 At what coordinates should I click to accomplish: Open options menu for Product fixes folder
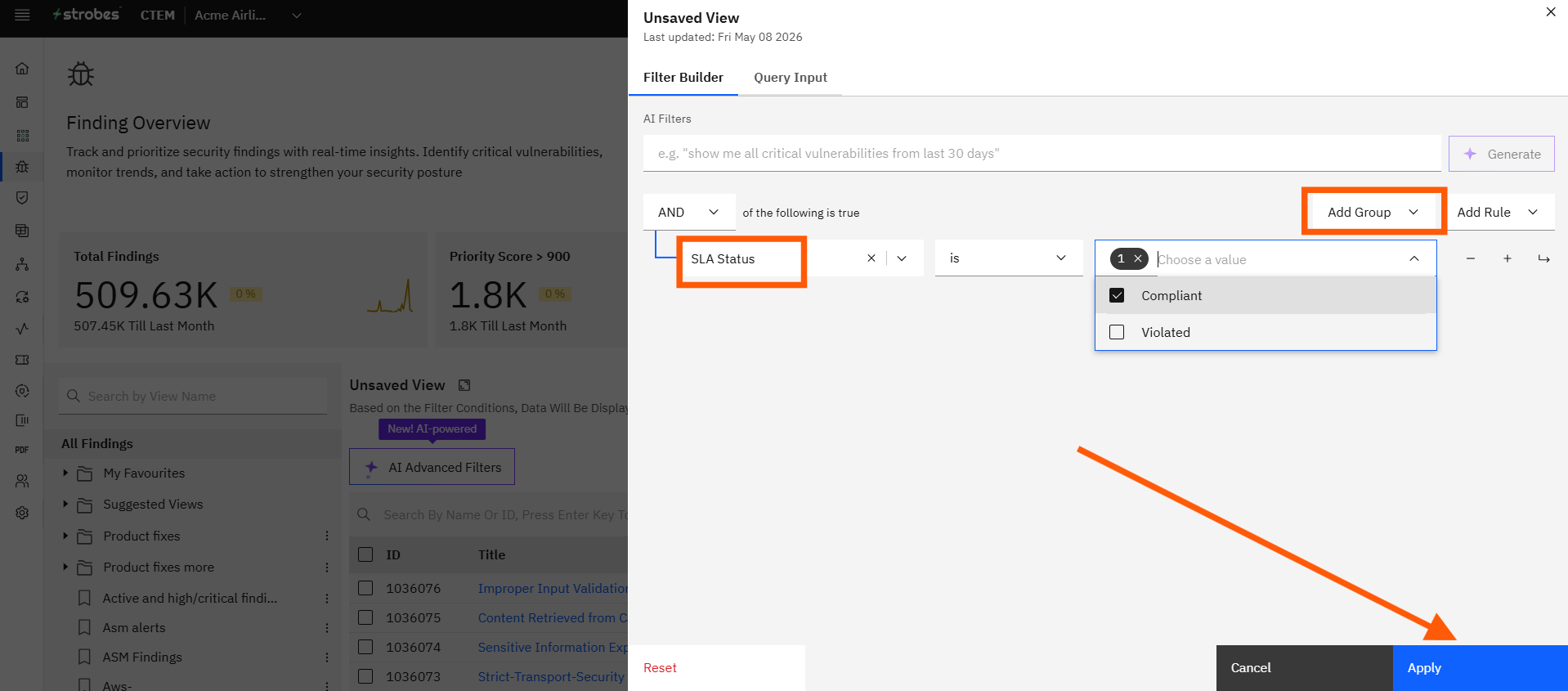[x=327, y=536]
